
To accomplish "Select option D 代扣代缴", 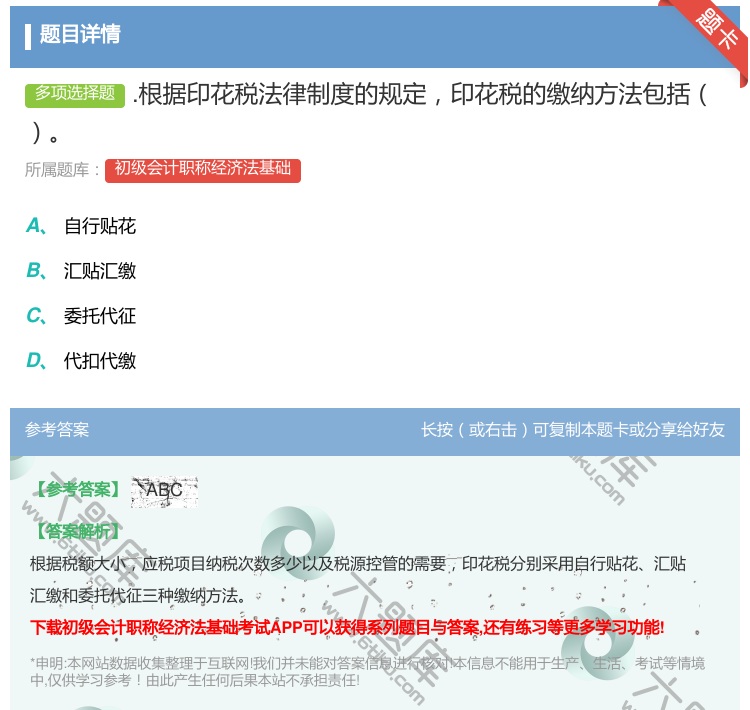I will (x=81, y=361).
